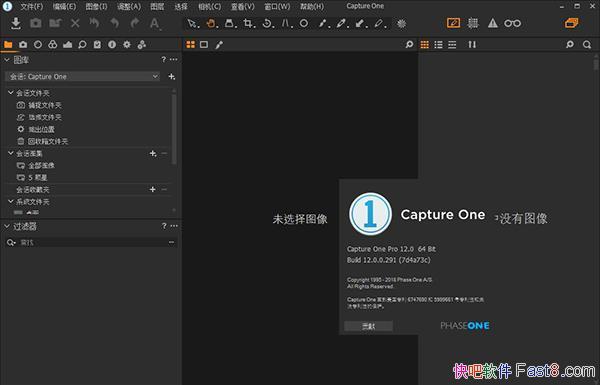Image resolution: width=600 pixels, height=385 pixels.
Task: Collapse the 系统文件夹 tree section
Action: (x=11, y=201)
